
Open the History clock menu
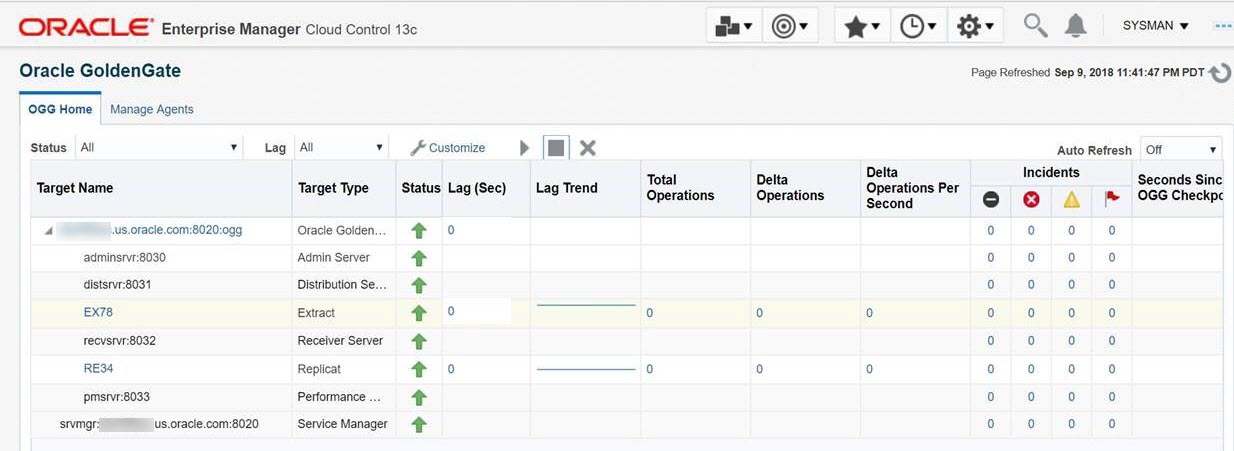tap(917, 26)
